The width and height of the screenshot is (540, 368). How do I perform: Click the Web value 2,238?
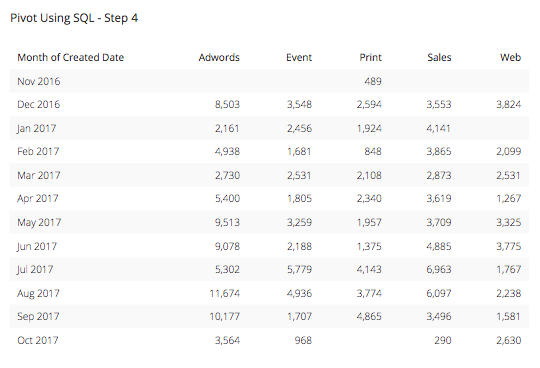(509, 293)
